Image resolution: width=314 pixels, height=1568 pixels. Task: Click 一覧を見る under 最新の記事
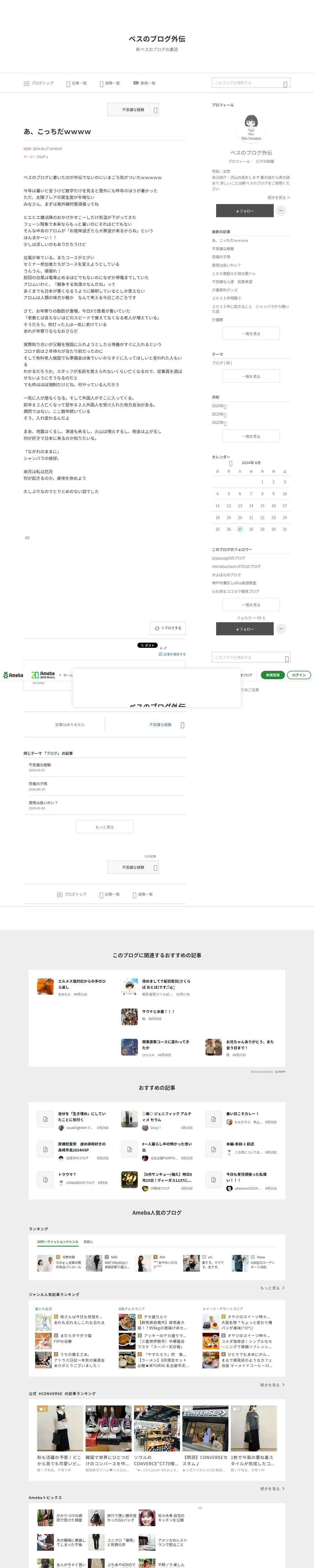point(251,333)
